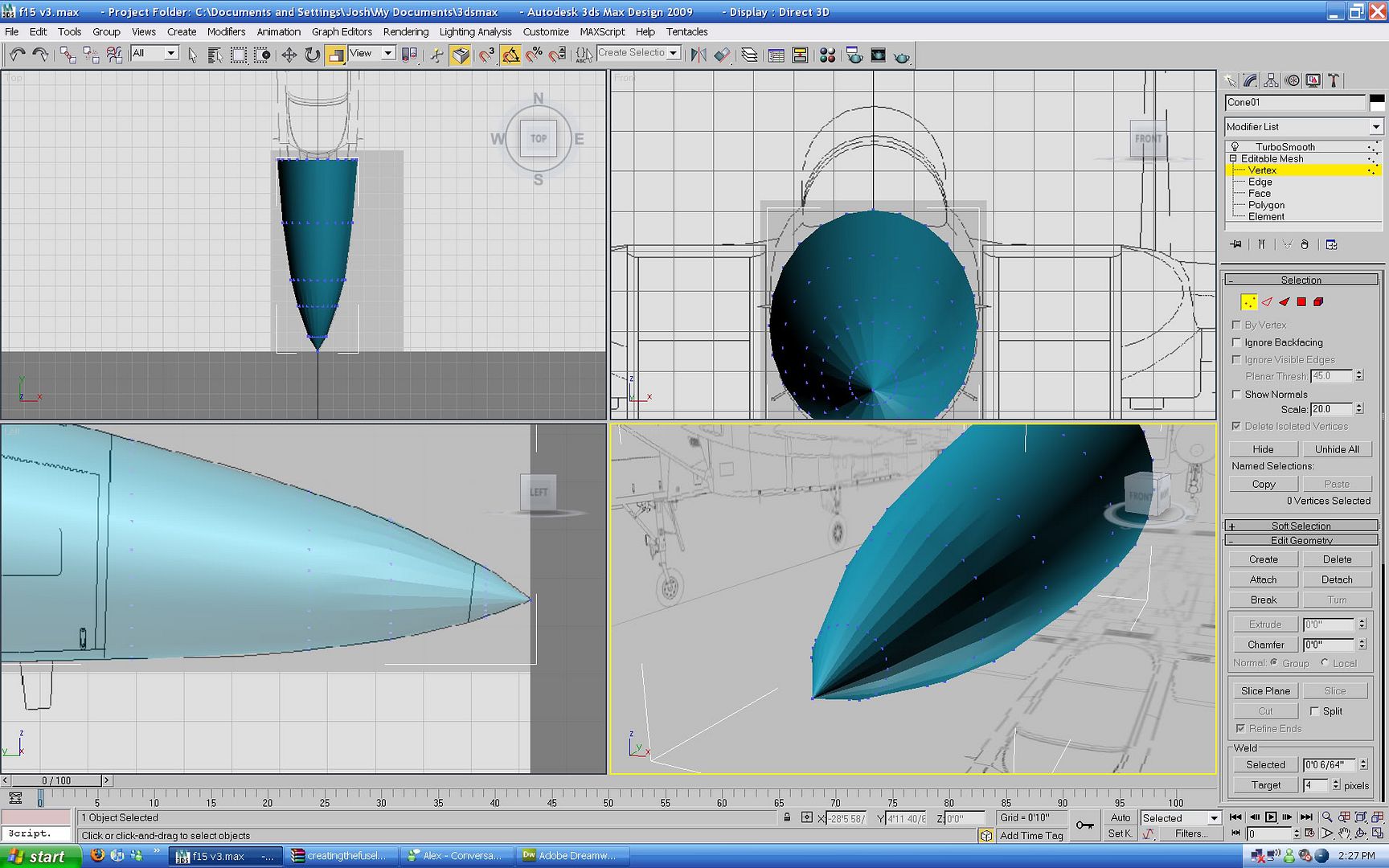Open the Utilities panel hammer icon
The width and height of the screenshot is (1389, 868).
1334,80
